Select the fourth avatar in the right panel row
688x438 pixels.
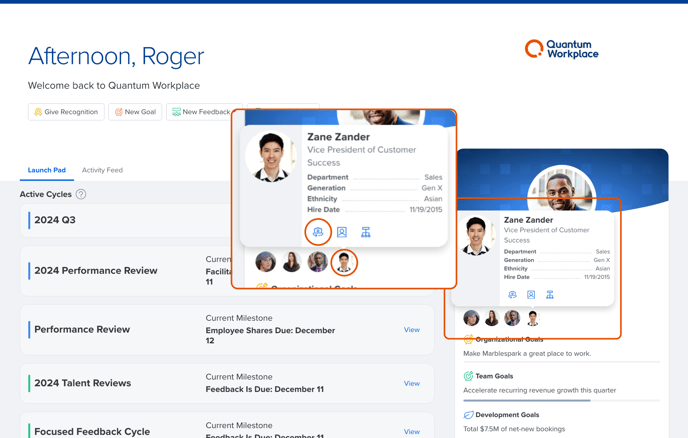click(x=533, y=318)
